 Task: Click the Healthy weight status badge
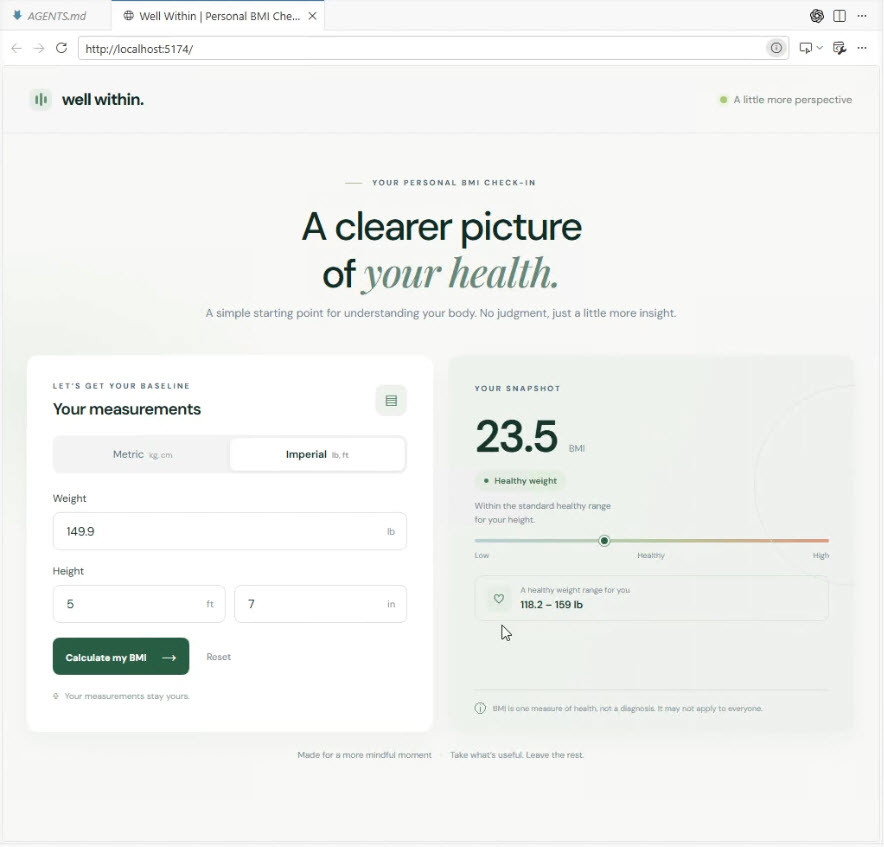point(520,481)
